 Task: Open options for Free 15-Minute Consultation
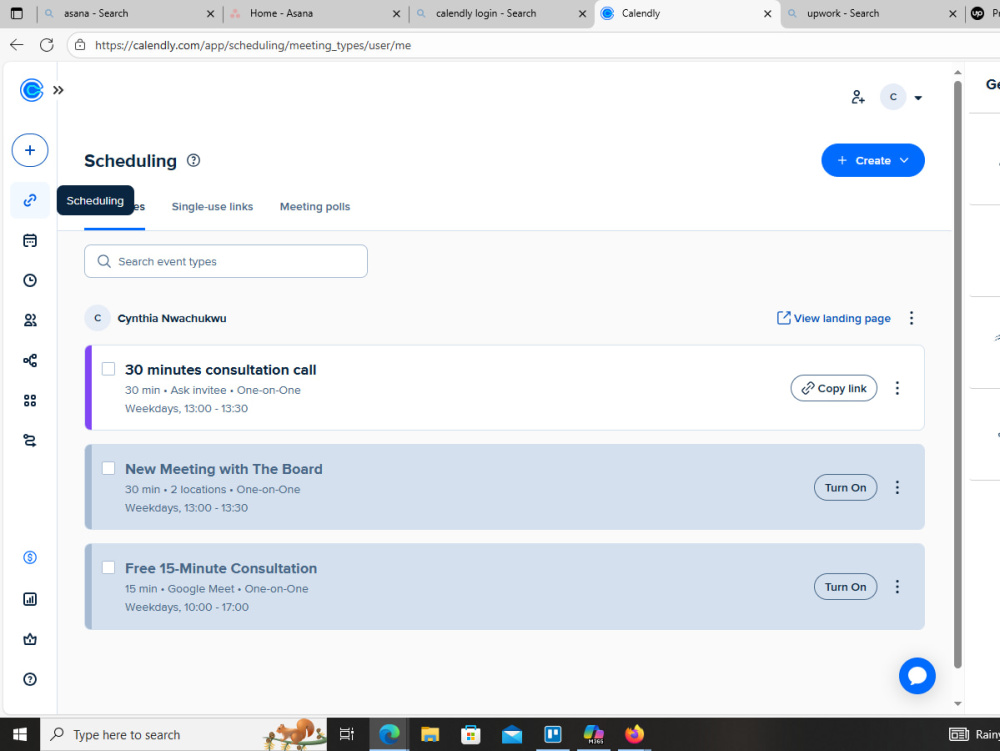[x=897, y=587]
